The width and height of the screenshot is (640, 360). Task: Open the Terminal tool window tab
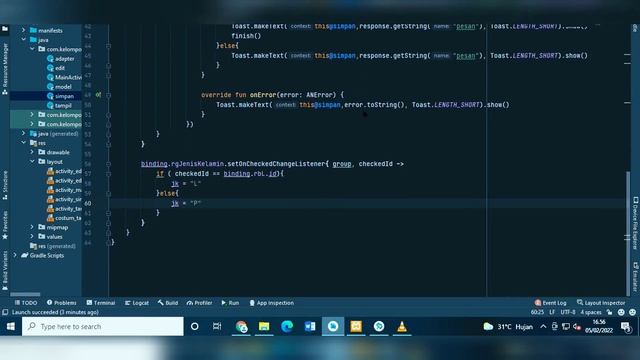pyautogui.click(x=101, y=303)
